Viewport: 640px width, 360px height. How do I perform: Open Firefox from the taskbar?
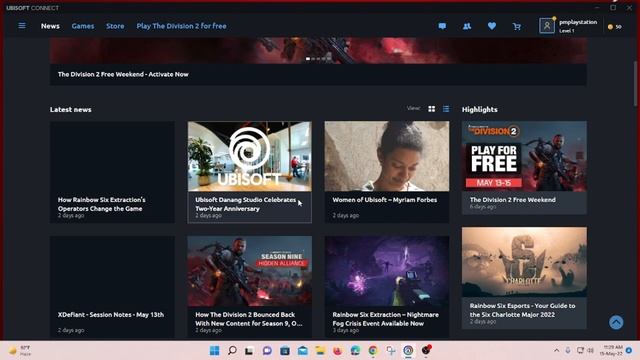point(338,350)
